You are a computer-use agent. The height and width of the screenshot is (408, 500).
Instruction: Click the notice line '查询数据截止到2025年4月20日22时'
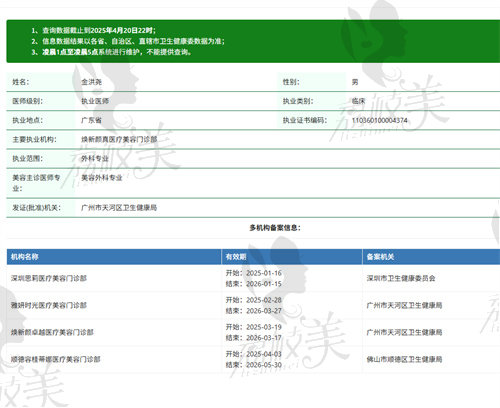click(99, 30)
